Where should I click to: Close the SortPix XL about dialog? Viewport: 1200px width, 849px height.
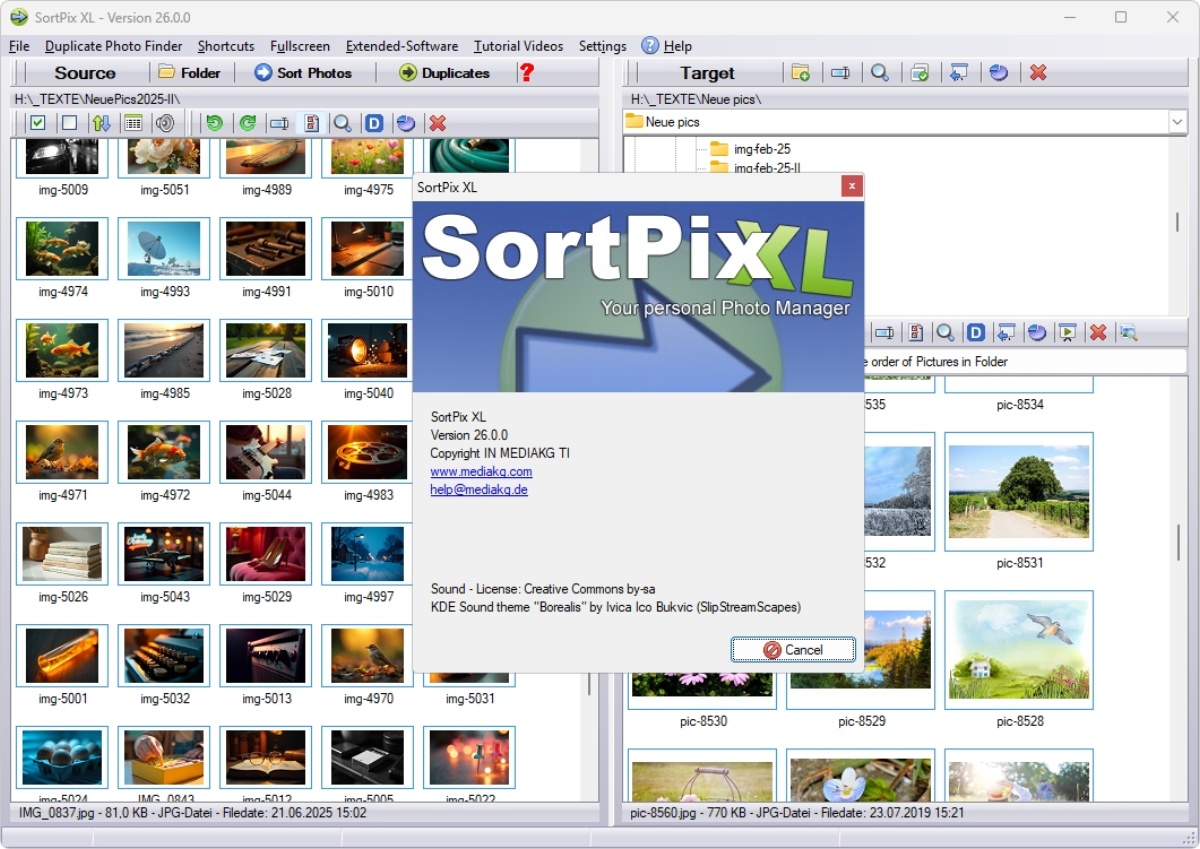tap(851, 186)
